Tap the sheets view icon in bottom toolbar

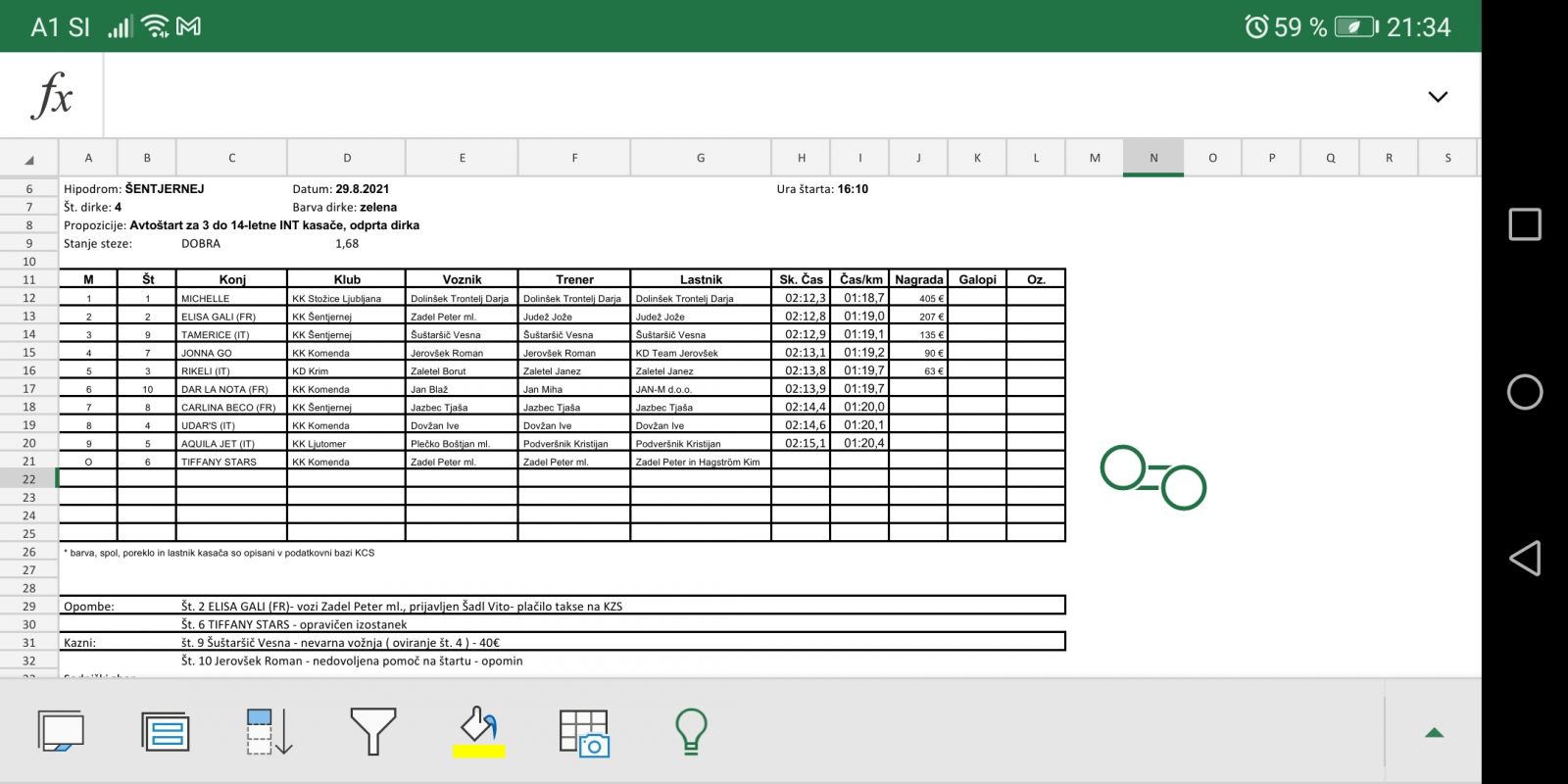(x=61, y=732)
